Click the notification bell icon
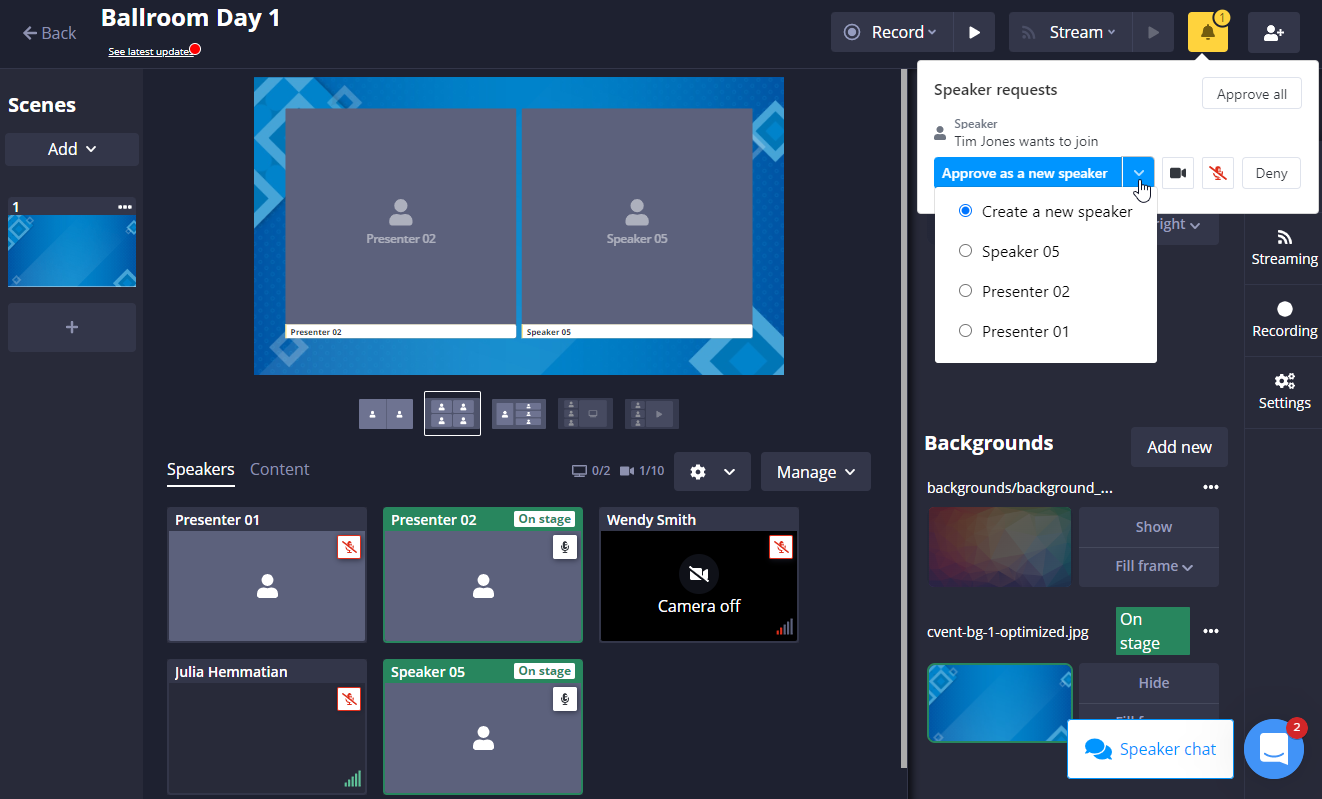Image resolution: width=1322 pixels, height=799 pixels. click(1207, 32)
